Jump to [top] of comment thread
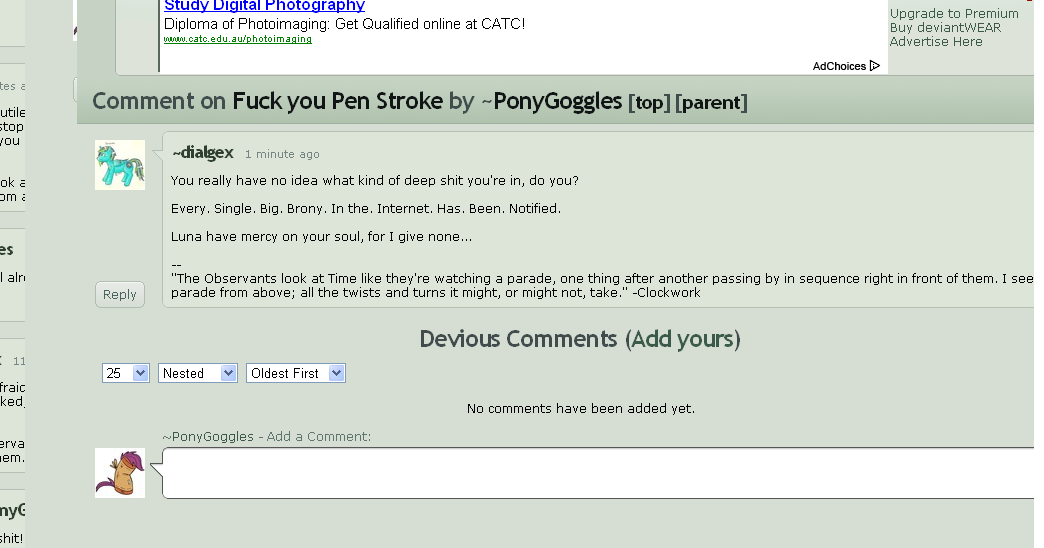 (x=649, y=102)
